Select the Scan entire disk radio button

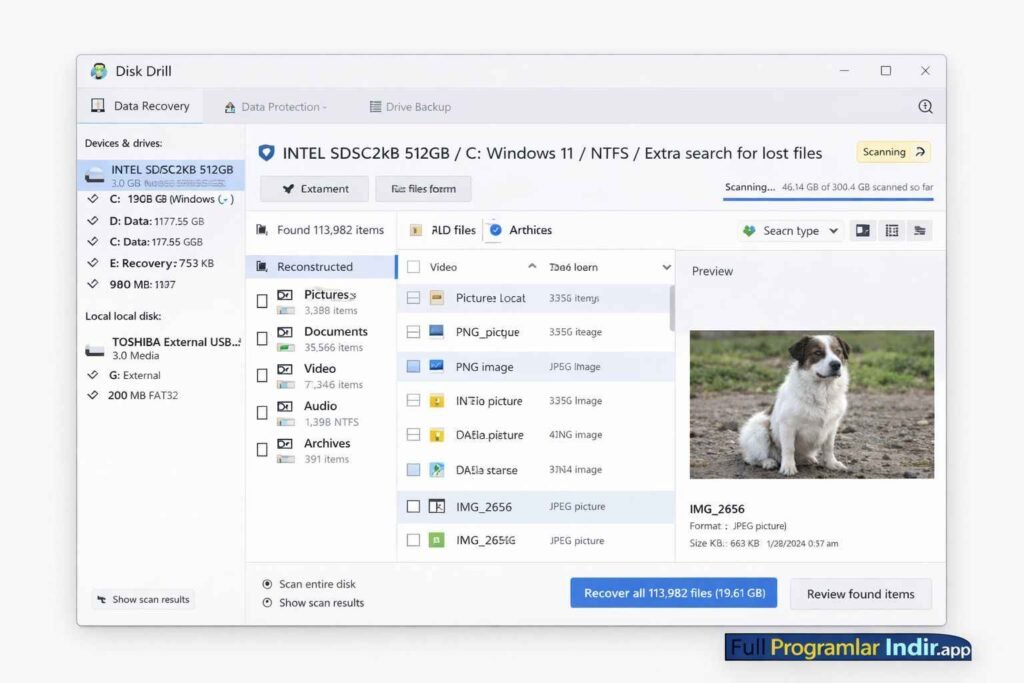pyautogui.click(x=267, y=584)
